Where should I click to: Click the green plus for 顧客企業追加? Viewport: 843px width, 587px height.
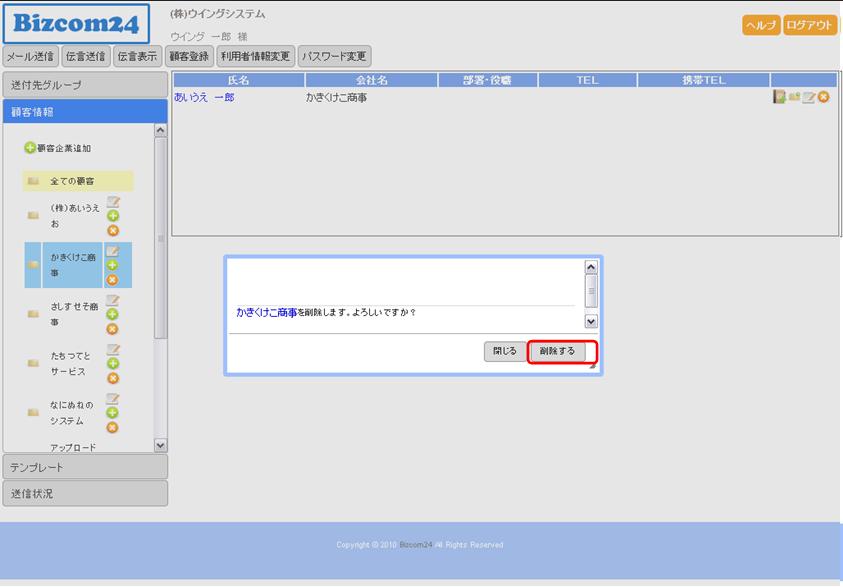[30, 148]
